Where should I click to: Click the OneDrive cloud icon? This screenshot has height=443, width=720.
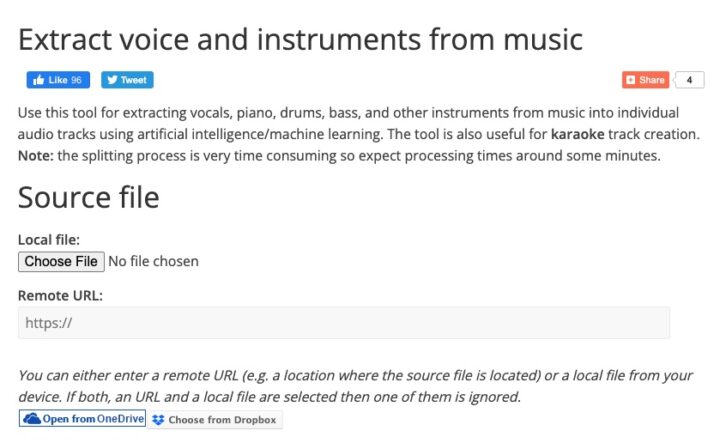coord(31,419)
